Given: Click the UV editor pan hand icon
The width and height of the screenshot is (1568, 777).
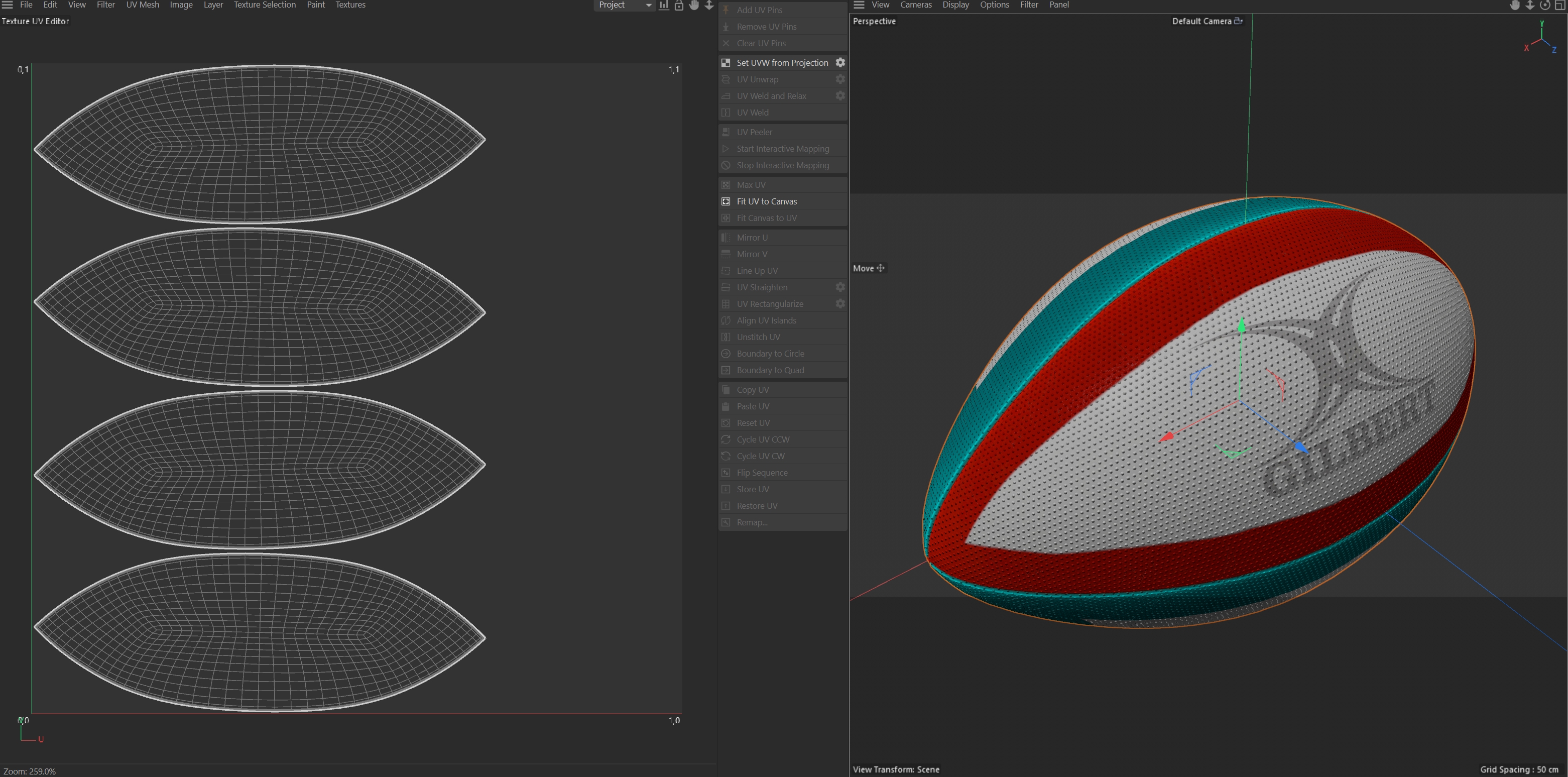Looking at the screenshot, I should 694,6.
